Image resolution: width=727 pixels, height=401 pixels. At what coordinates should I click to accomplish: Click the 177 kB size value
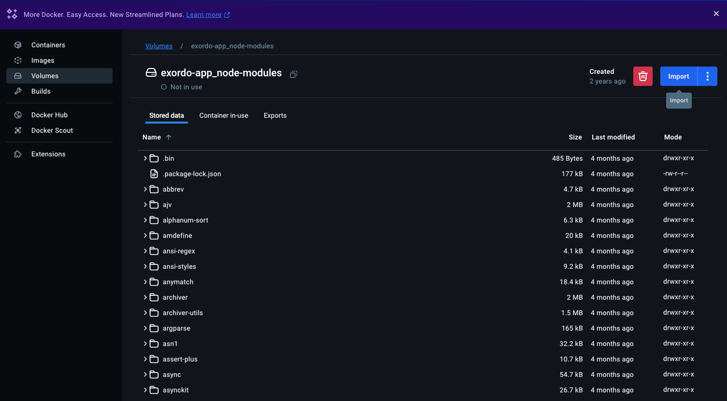[572, 174]
